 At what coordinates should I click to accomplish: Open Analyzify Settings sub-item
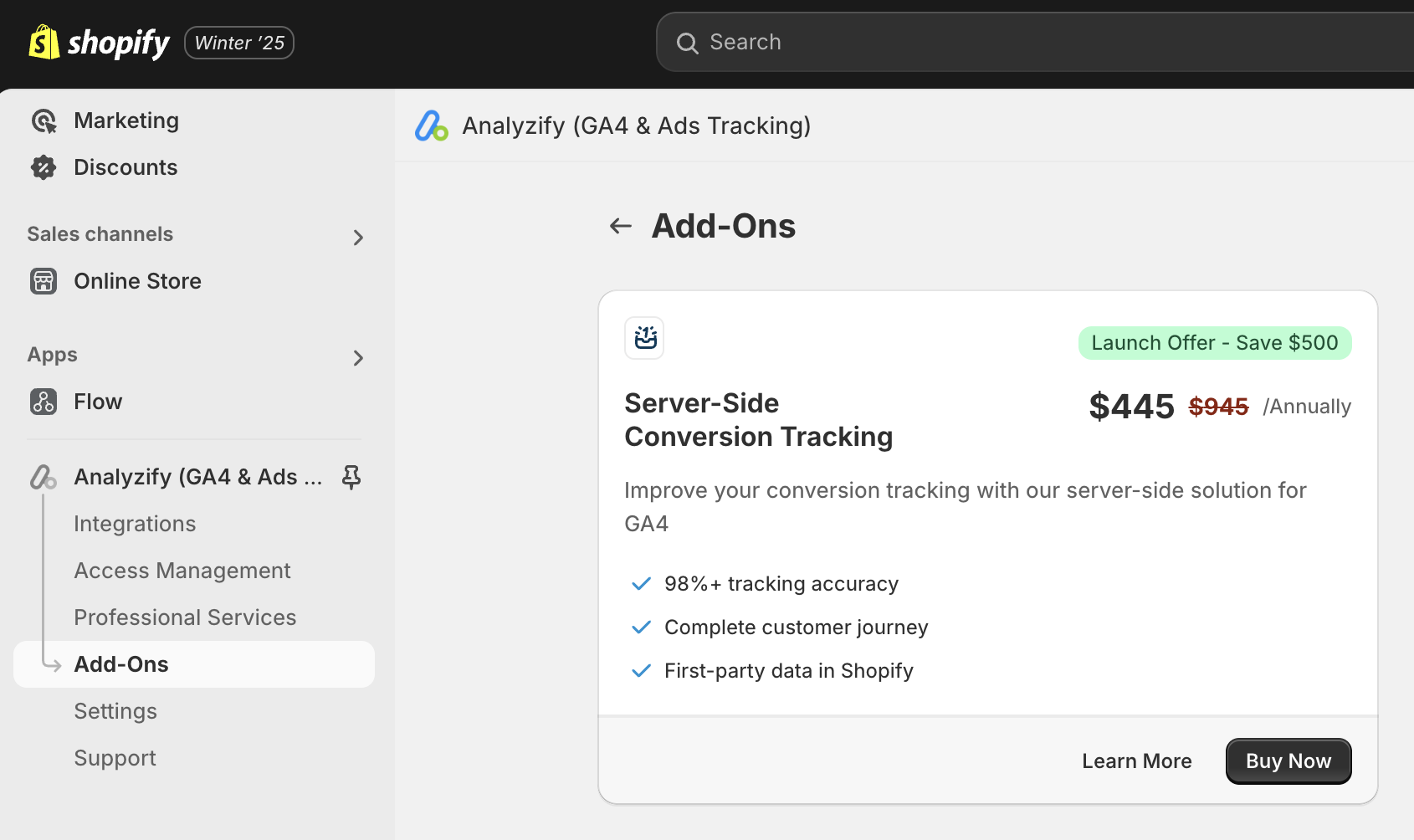point(115,711)
